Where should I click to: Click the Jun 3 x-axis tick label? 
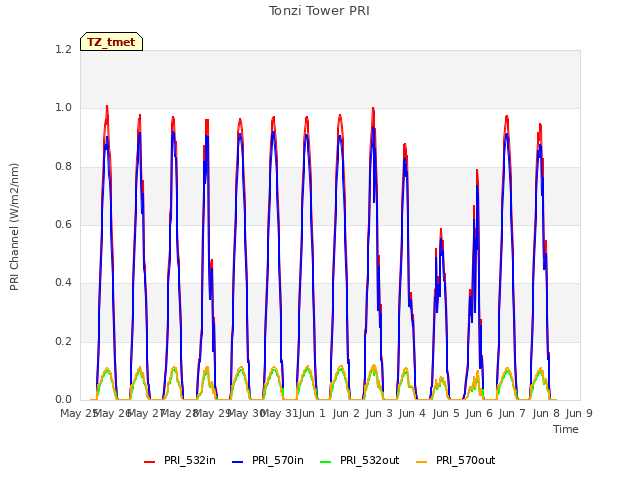click(379, 413)
